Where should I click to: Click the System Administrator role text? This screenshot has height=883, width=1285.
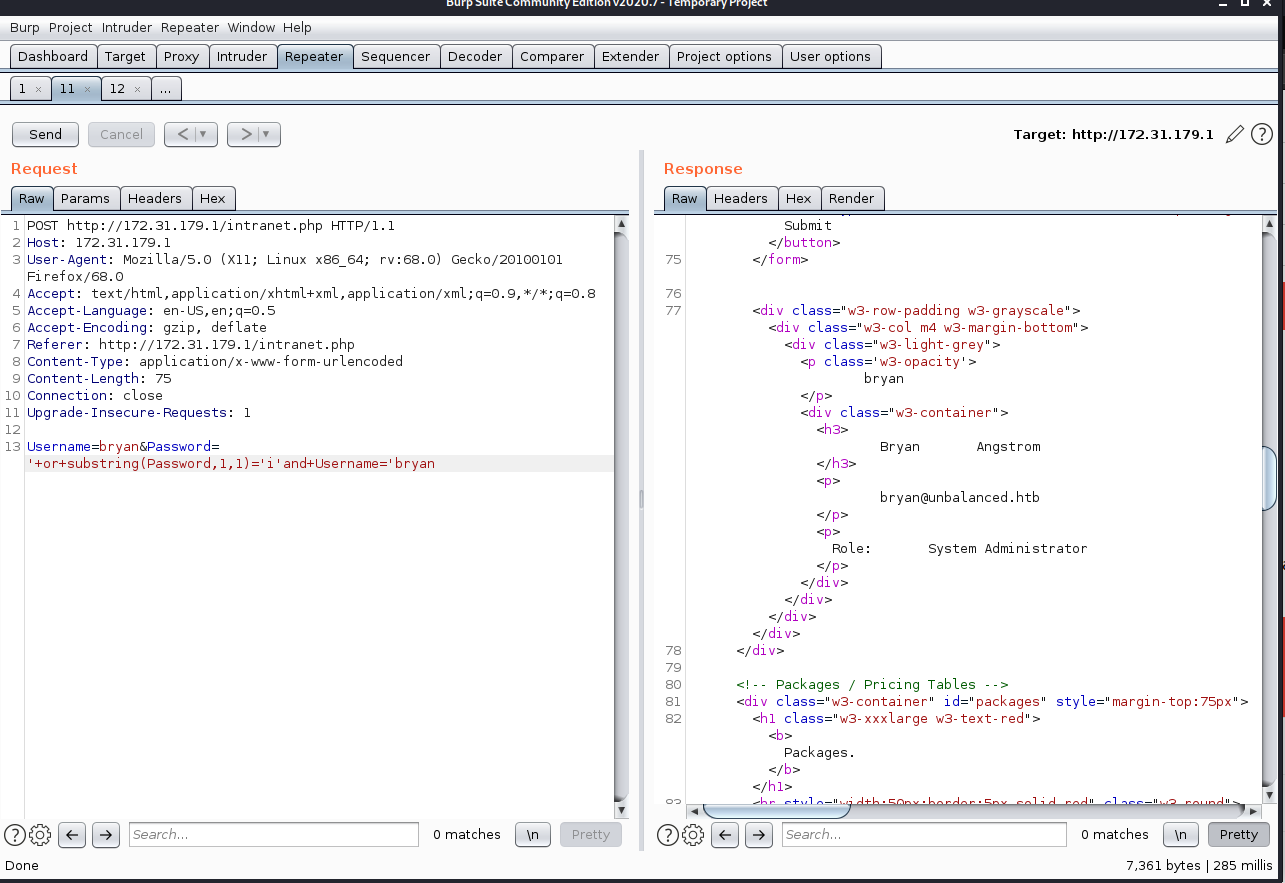coord(1007,548)
